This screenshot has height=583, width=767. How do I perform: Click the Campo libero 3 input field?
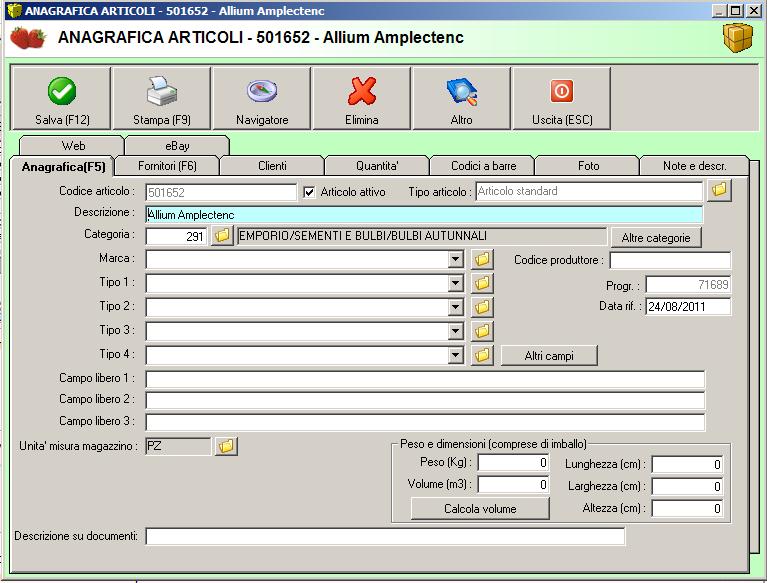point(425,422)
